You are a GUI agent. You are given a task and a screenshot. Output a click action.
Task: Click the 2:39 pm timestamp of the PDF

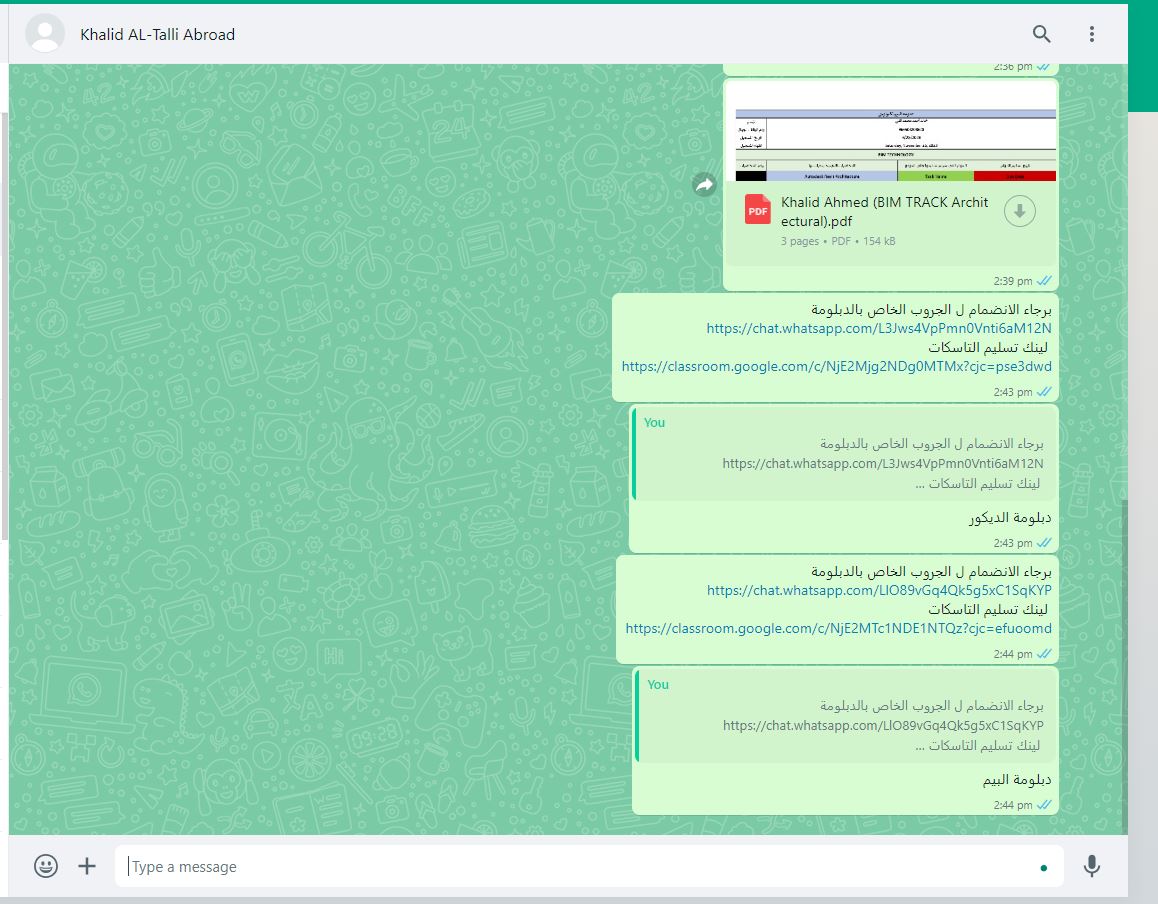coord(1013,281)
